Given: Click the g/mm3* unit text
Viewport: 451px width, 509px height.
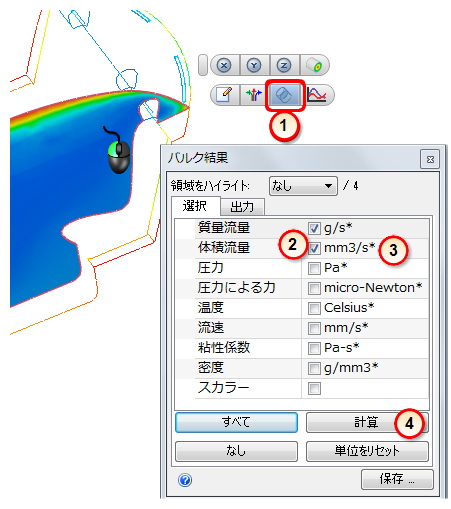Looking at the screenshot, I should [x=351, y=368].
